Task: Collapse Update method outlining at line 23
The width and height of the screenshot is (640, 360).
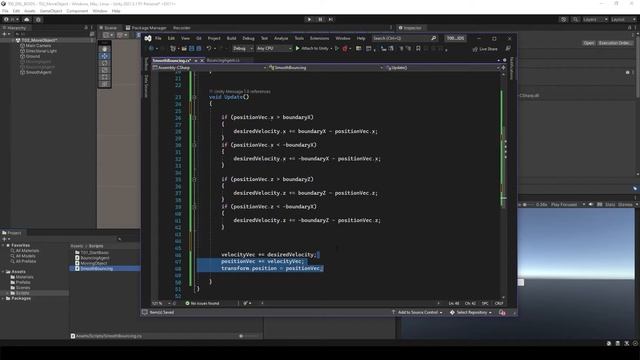Action: [194, 97]
